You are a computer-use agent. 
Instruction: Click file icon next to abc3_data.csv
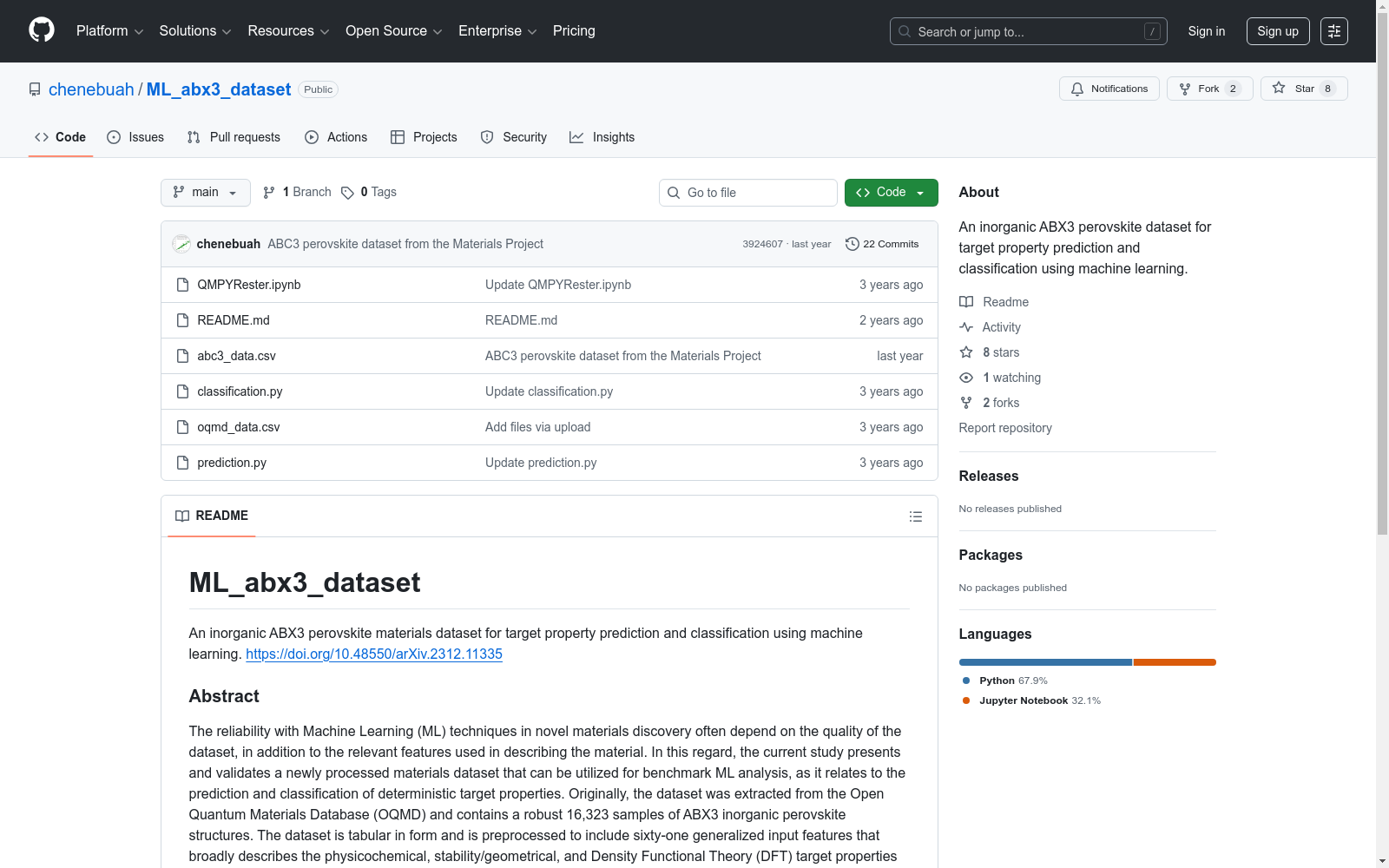(x=182, y=356)
